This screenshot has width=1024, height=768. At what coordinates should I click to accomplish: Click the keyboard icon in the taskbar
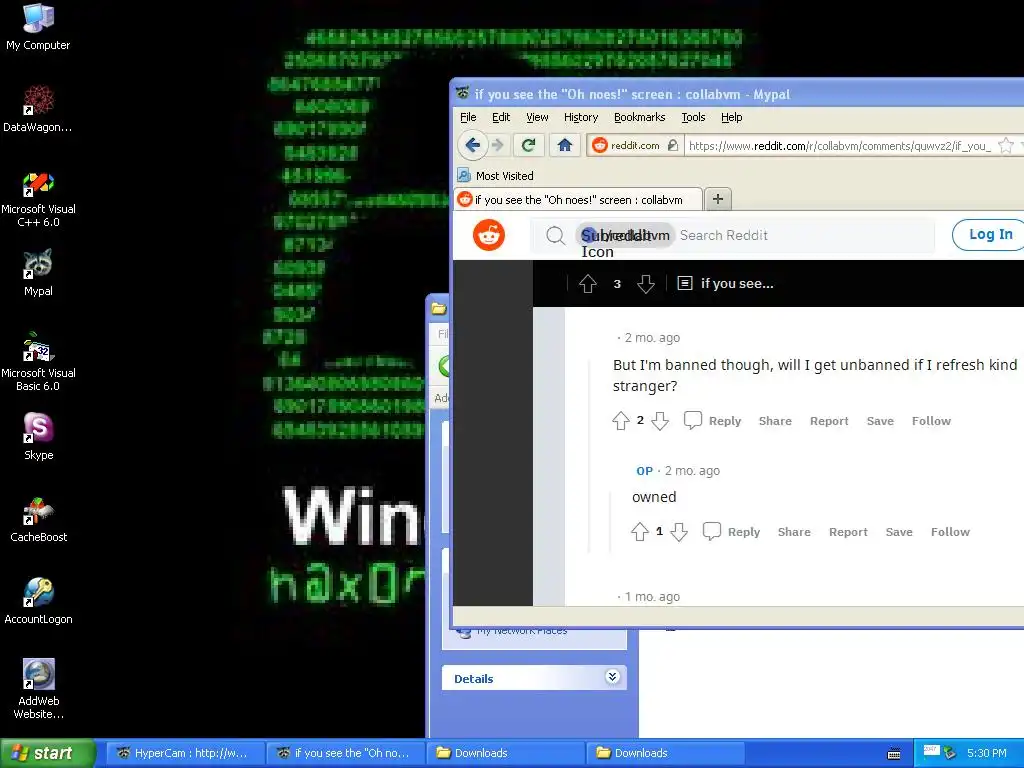click(x=894, y=754)
